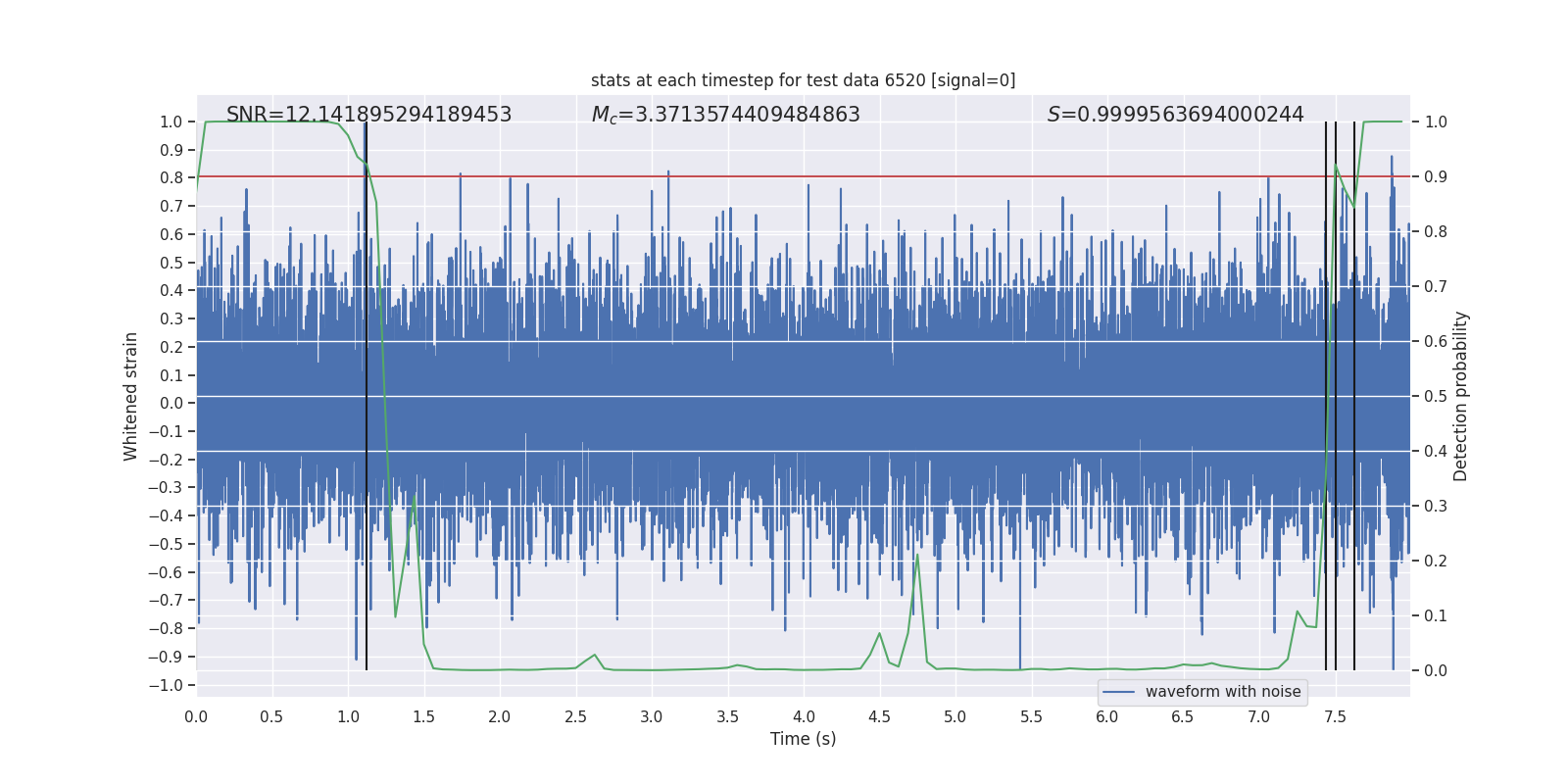The height and width of the screenshot is (784, 1568).
Task: Click the x-axis tick label 2.5
Action: (x=575, y=717)
